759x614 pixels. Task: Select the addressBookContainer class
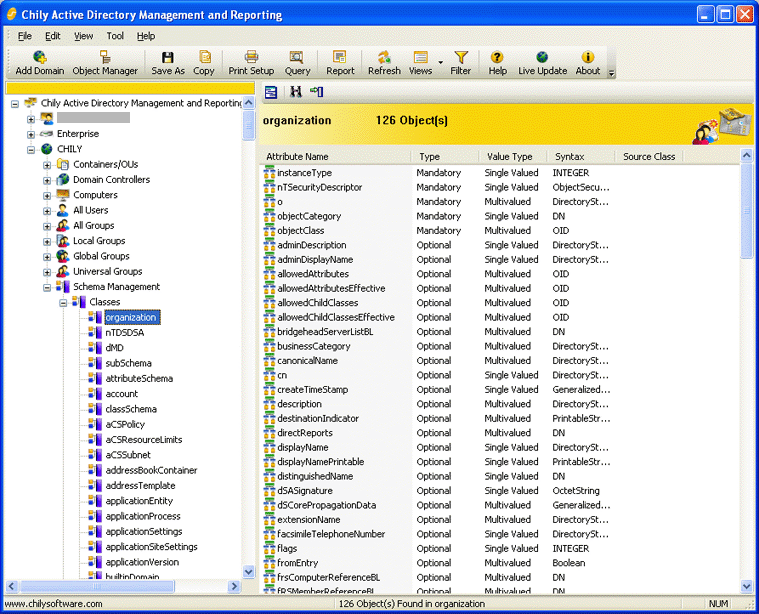[x=152, y=470]
